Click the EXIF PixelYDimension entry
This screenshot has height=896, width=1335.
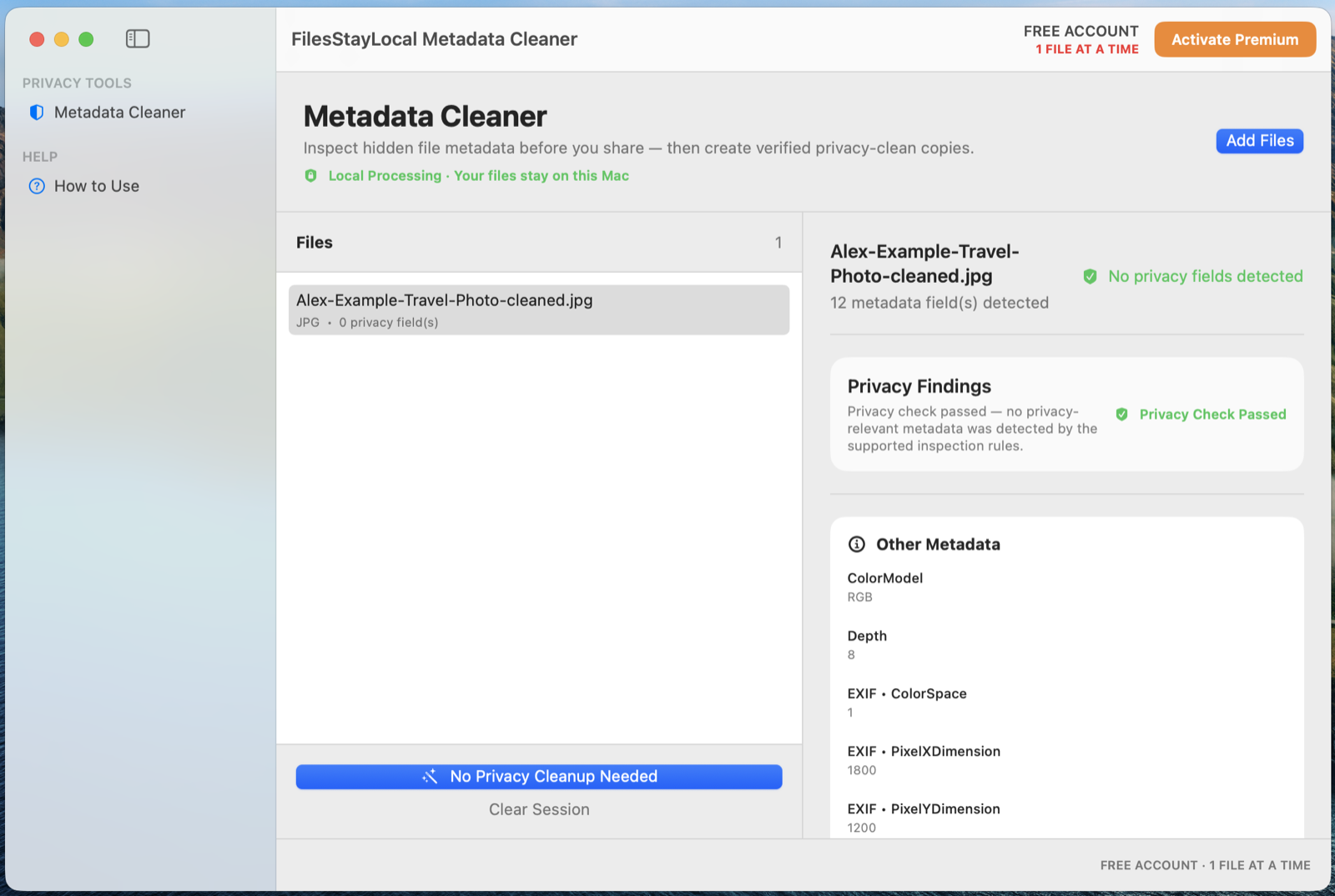[924, 818]
